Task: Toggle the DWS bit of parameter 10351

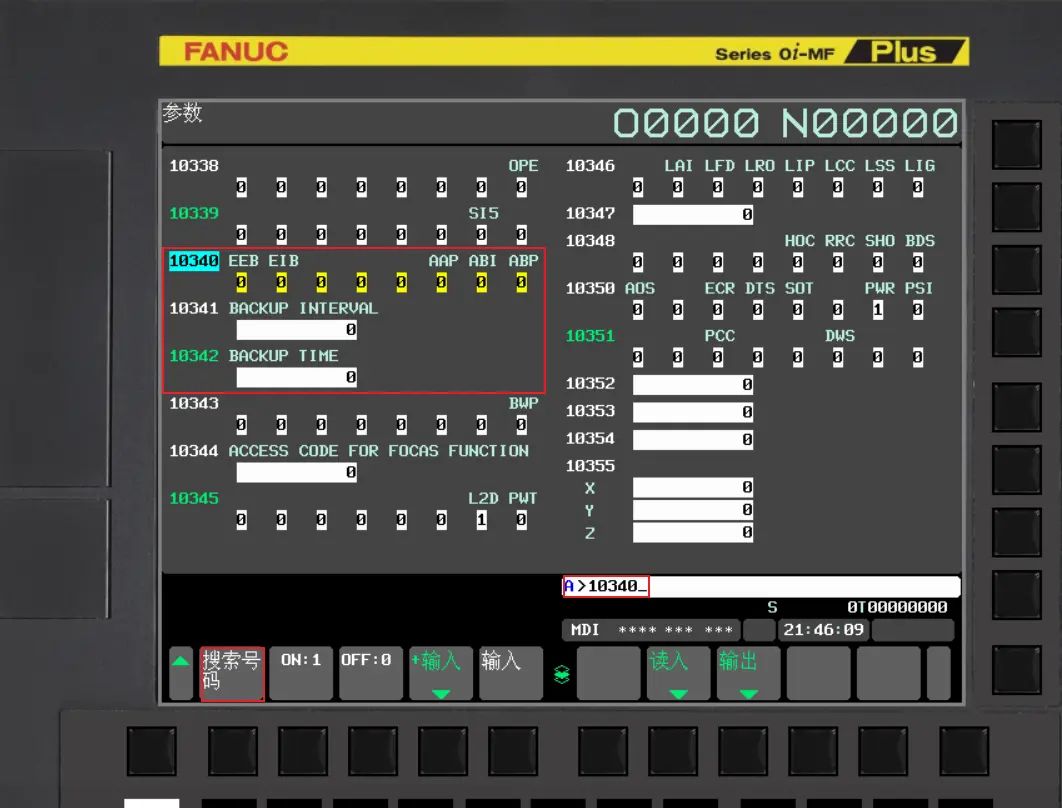Action: tap(838, 358)
